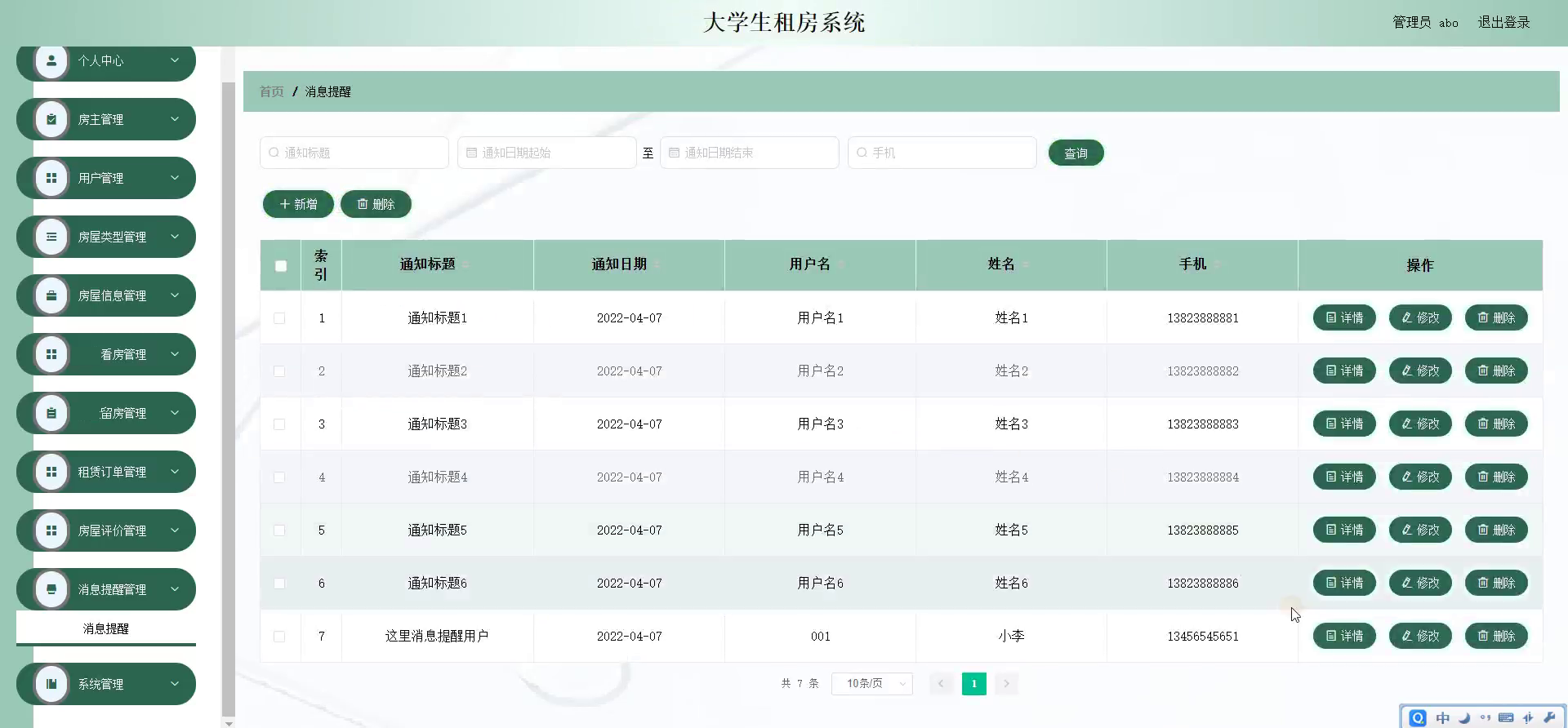The width and height of the screenshot is (1568, 728).
Task: Click 删除 for row 这里消息提醒用户
Action: (x=1496, y=636)
